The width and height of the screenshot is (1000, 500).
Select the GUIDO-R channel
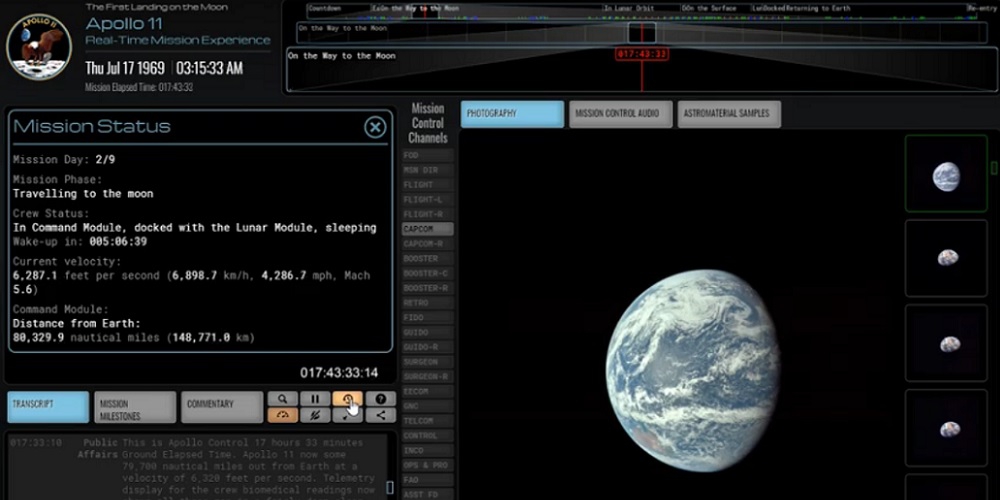tap(428, 347)
